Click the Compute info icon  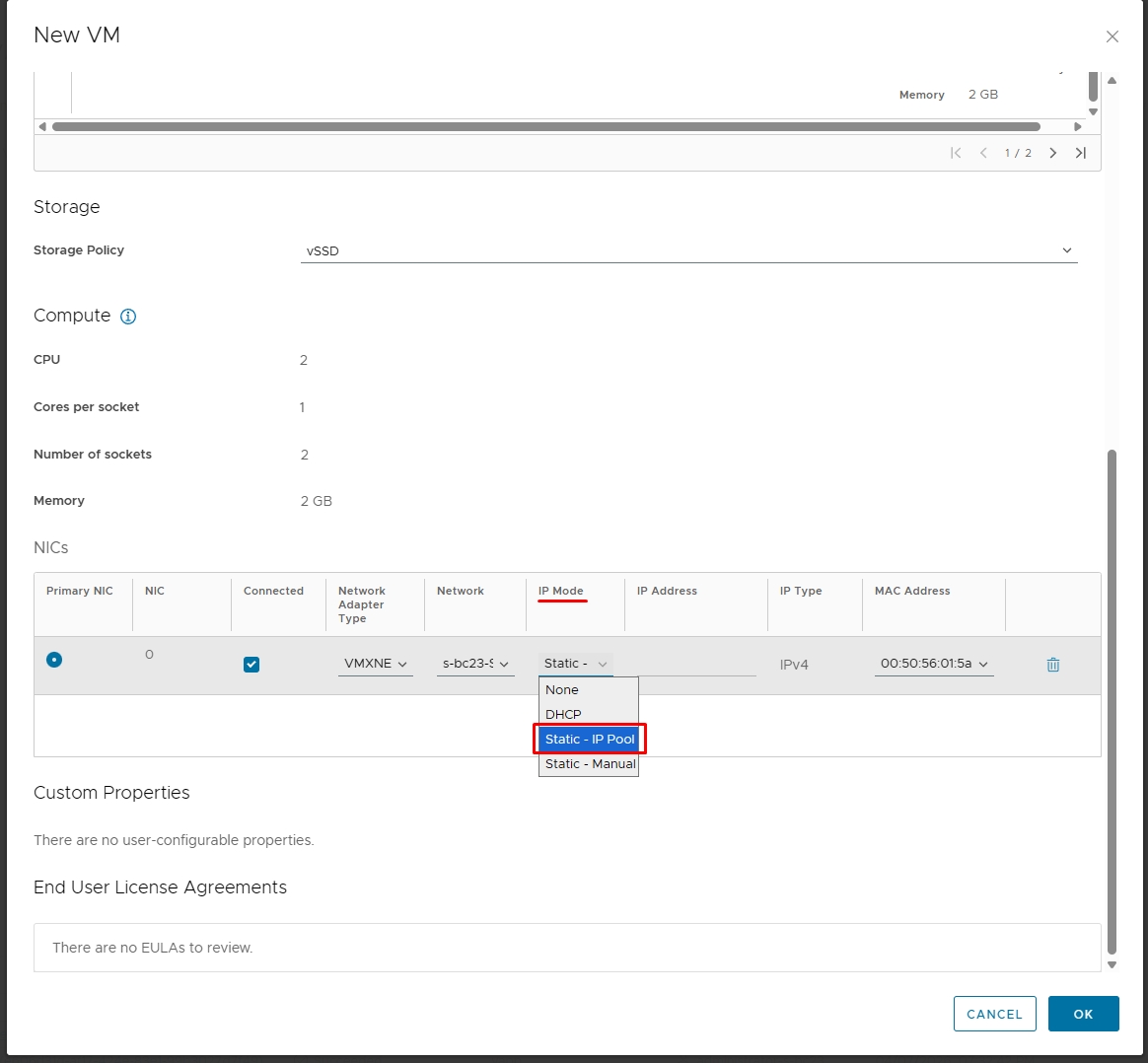point(128,317)
